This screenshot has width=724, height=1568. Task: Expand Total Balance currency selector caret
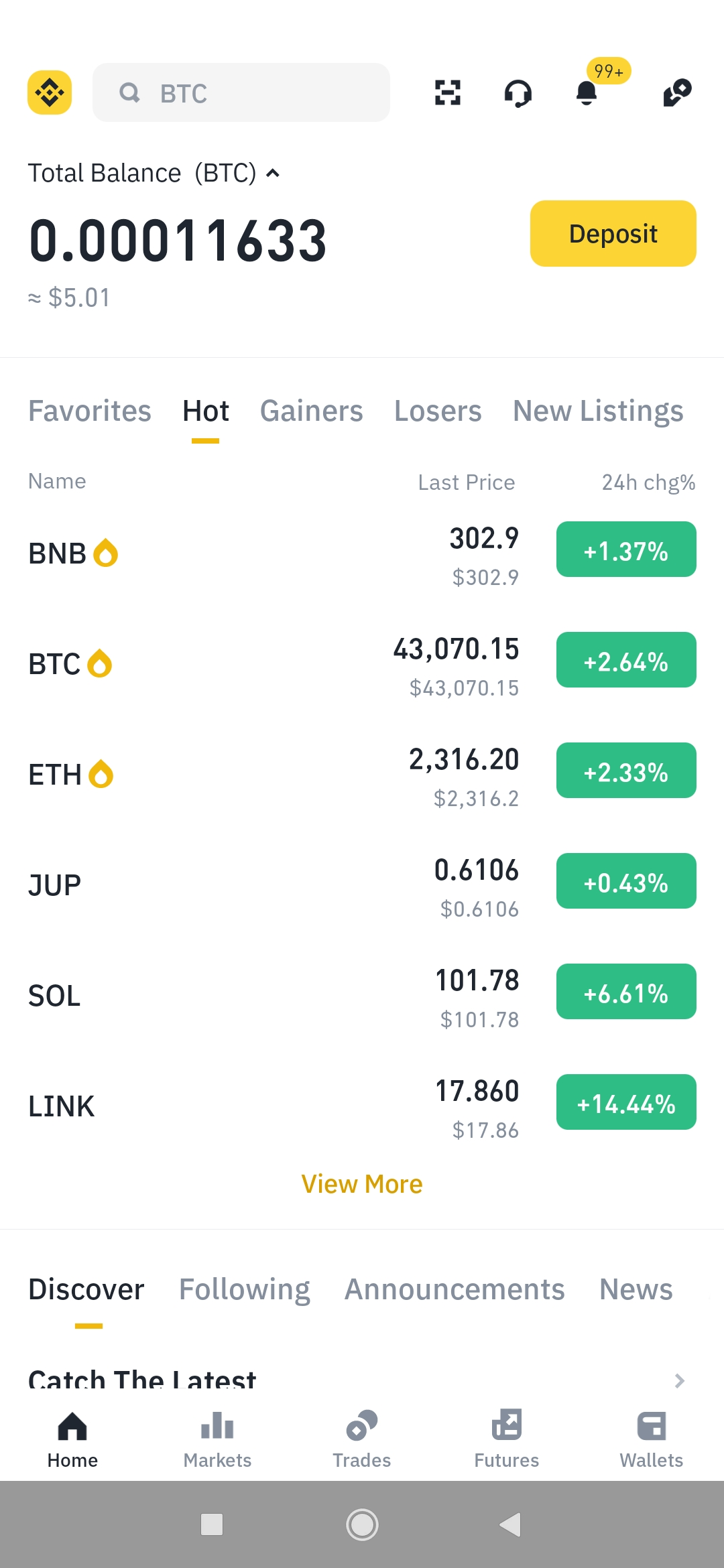(x=272, y=174)
